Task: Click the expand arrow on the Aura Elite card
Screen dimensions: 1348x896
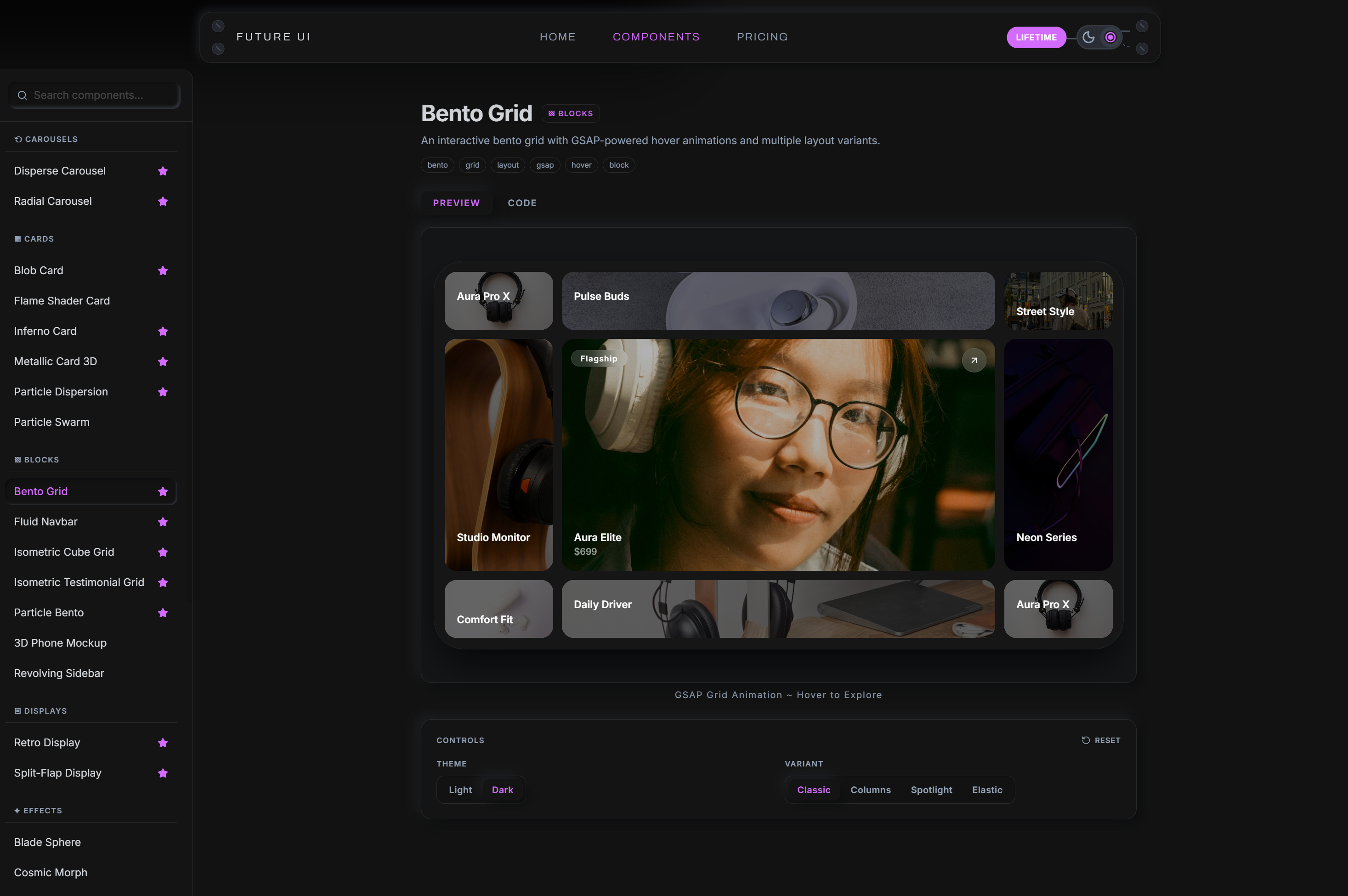Action: (974, 360)
